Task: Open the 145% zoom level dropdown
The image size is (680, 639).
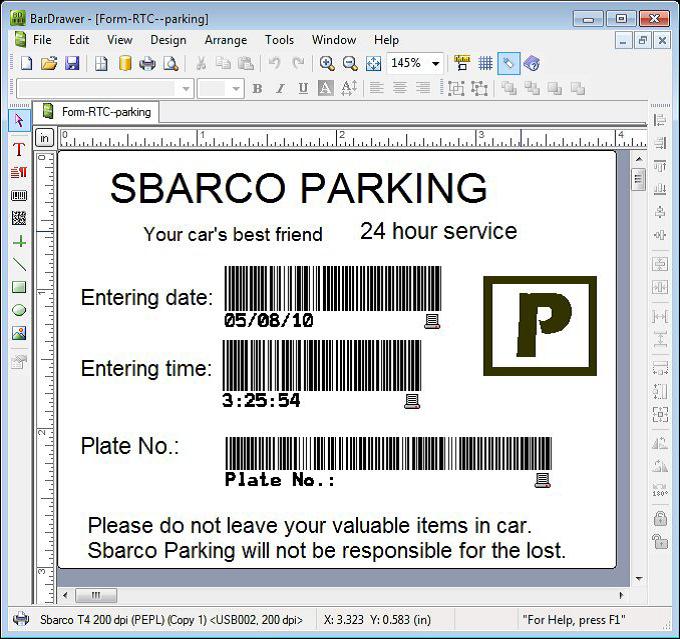Action: (x=436, y=63)
